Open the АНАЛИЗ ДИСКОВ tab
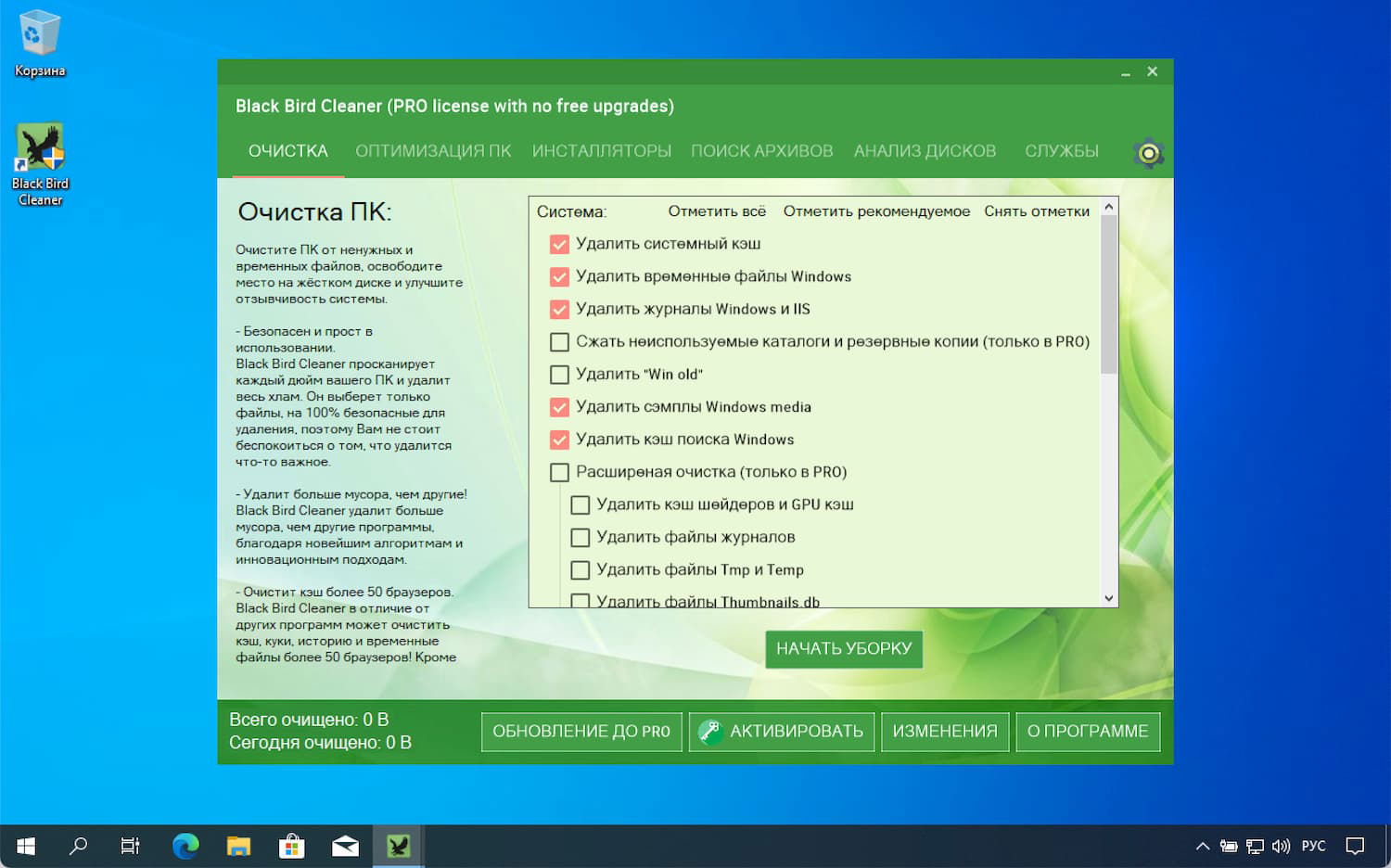The image size is (1391, 868). coord(925,151)
